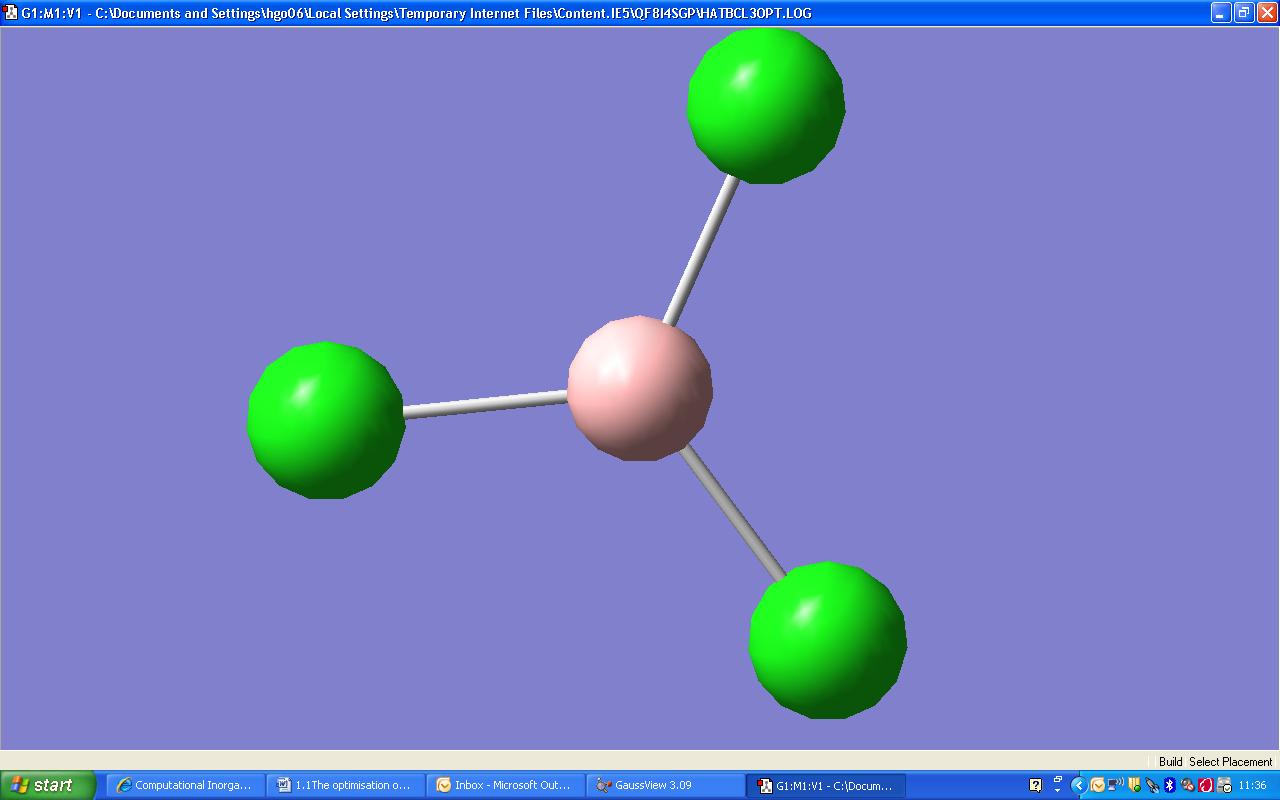Viewport: 1280px width, 800px height.
Task: Minimize the G1:M1:V1 molecule window
Action: click(1221, 13)
